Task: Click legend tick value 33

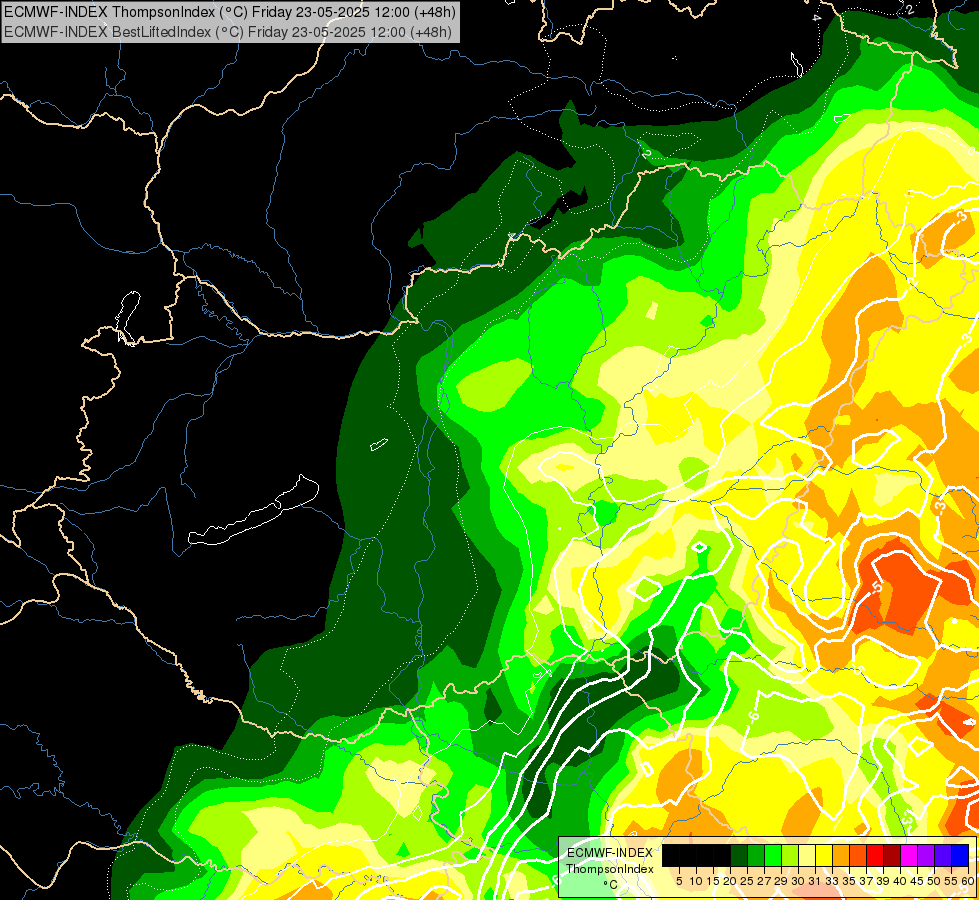Action: click(832, 881)
